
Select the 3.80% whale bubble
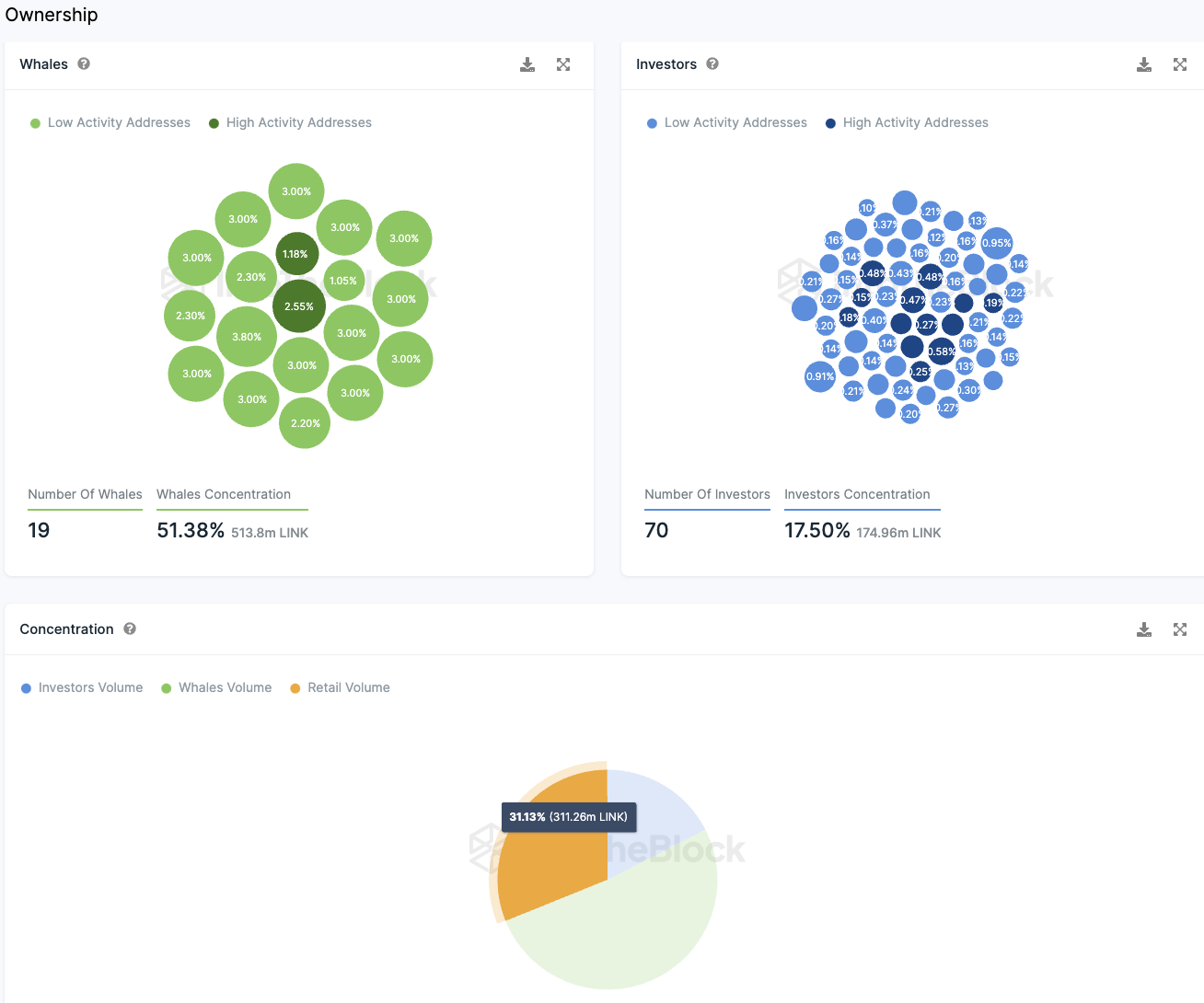(x=247, y=337)
